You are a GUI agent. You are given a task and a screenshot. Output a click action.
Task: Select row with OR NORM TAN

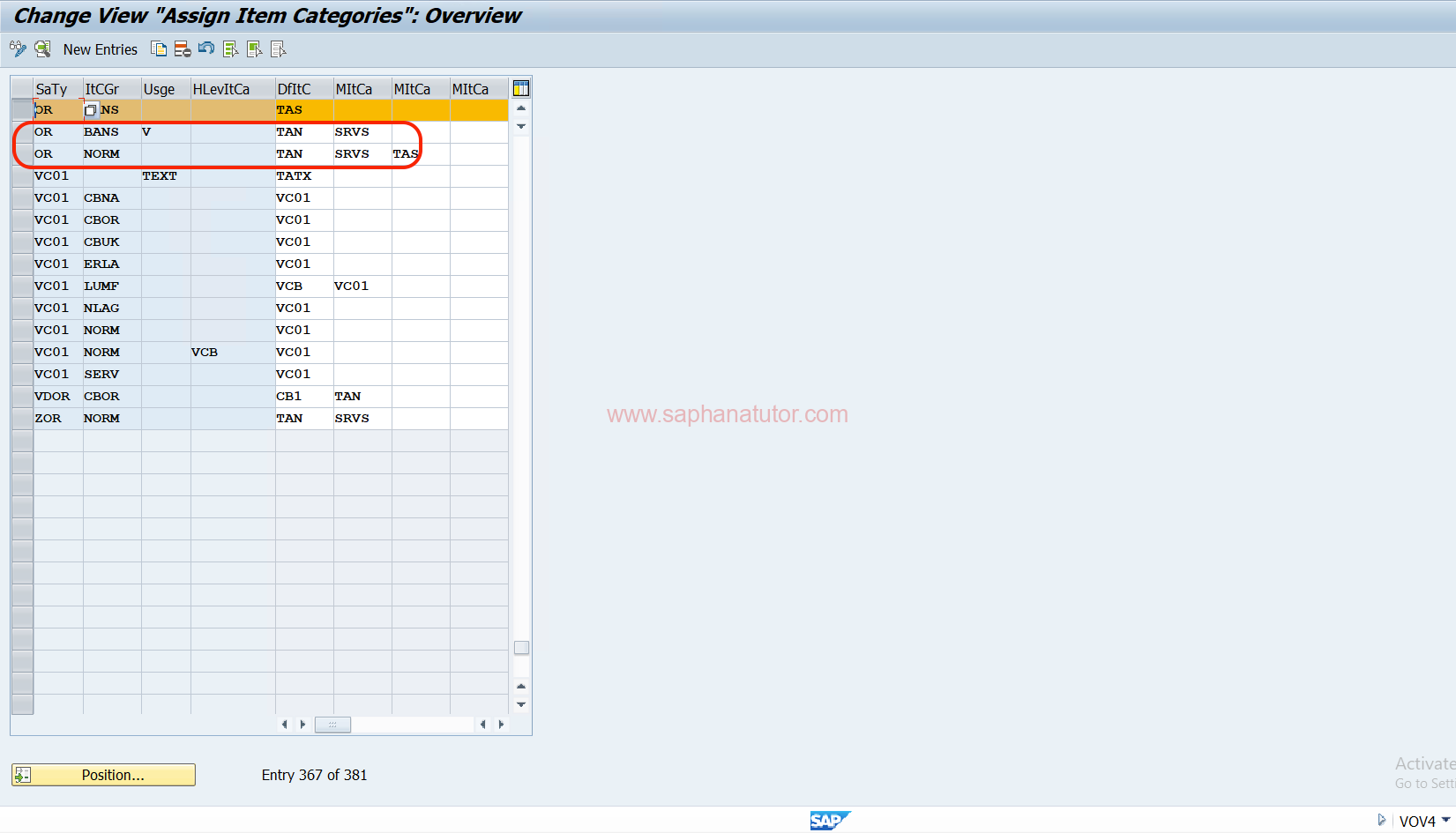coord(22,154)
